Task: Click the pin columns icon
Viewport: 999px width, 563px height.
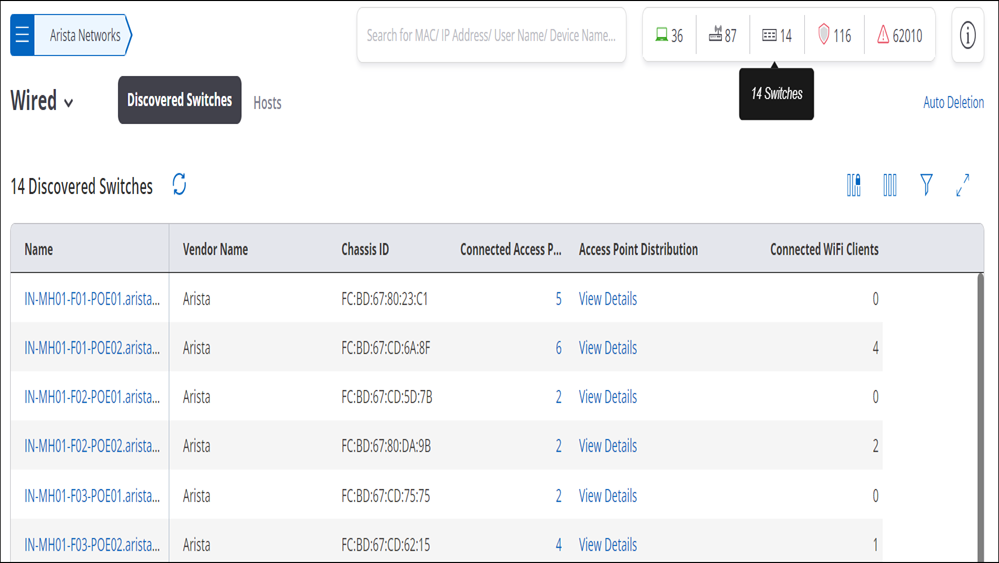Action: coord(854,185)
